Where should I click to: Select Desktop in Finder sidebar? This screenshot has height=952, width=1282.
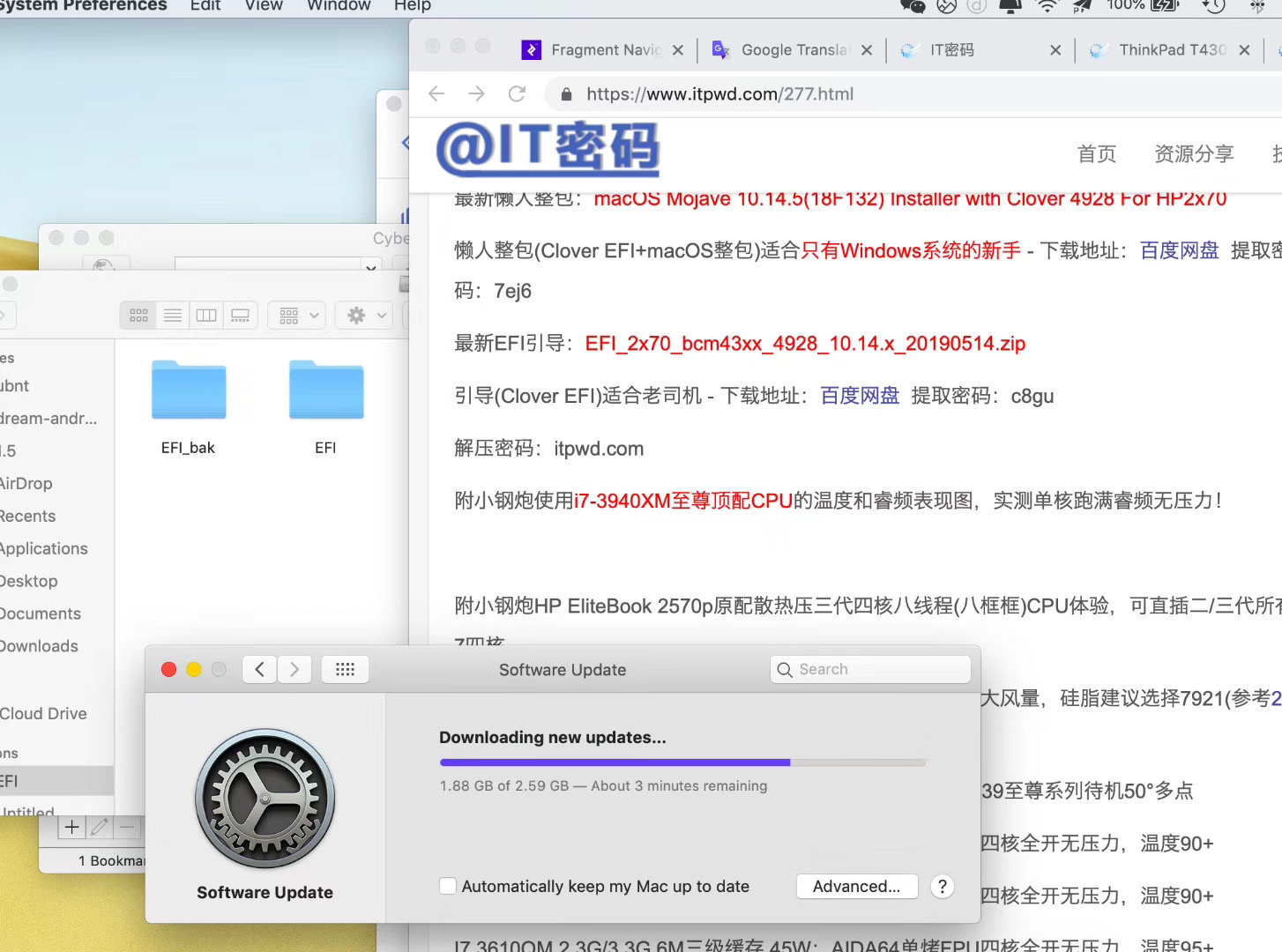pyautogui.click(x=29, y=582)
